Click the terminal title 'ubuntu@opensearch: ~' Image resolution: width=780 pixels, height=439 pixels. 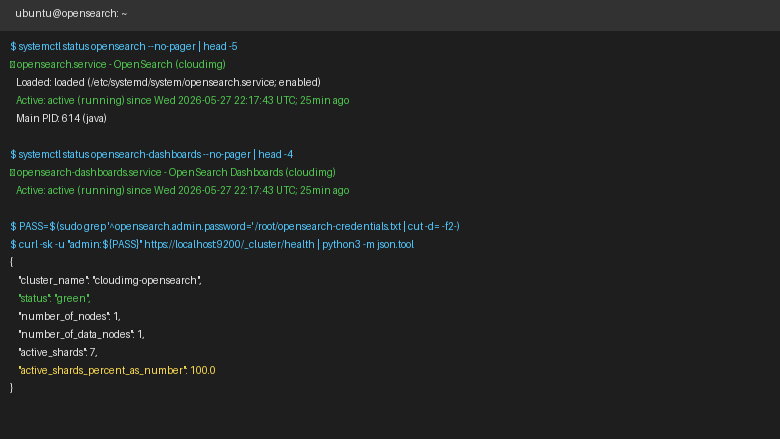click(x=71, y=13)
